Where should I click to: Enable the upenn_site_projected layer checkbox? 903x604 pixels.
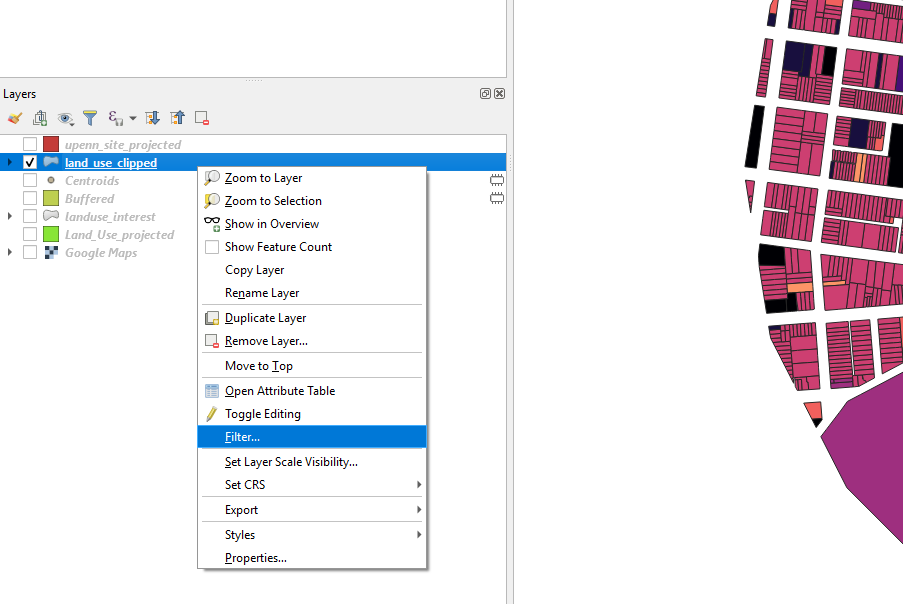pyautogui.click(x=30, y=145)
